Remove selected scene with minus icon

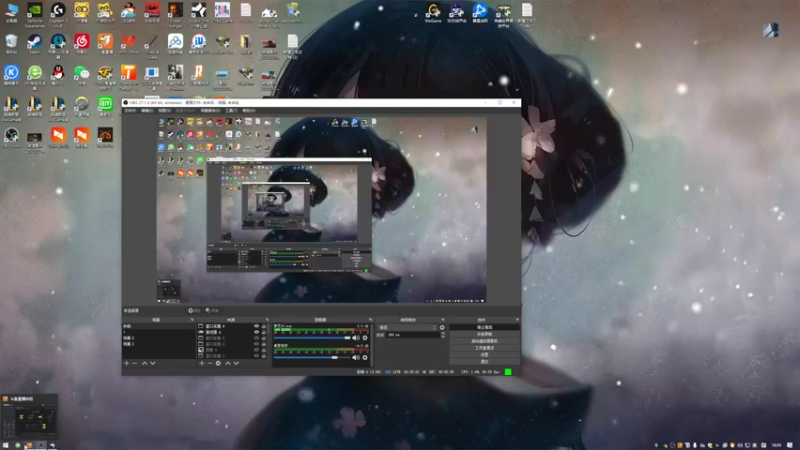point(135,363)
